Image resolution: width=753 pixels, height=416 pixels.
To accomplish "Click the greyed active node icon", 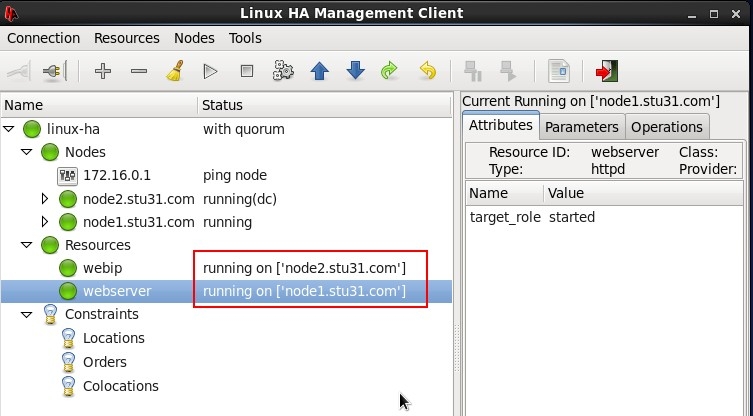I will [x=508, y=72].
